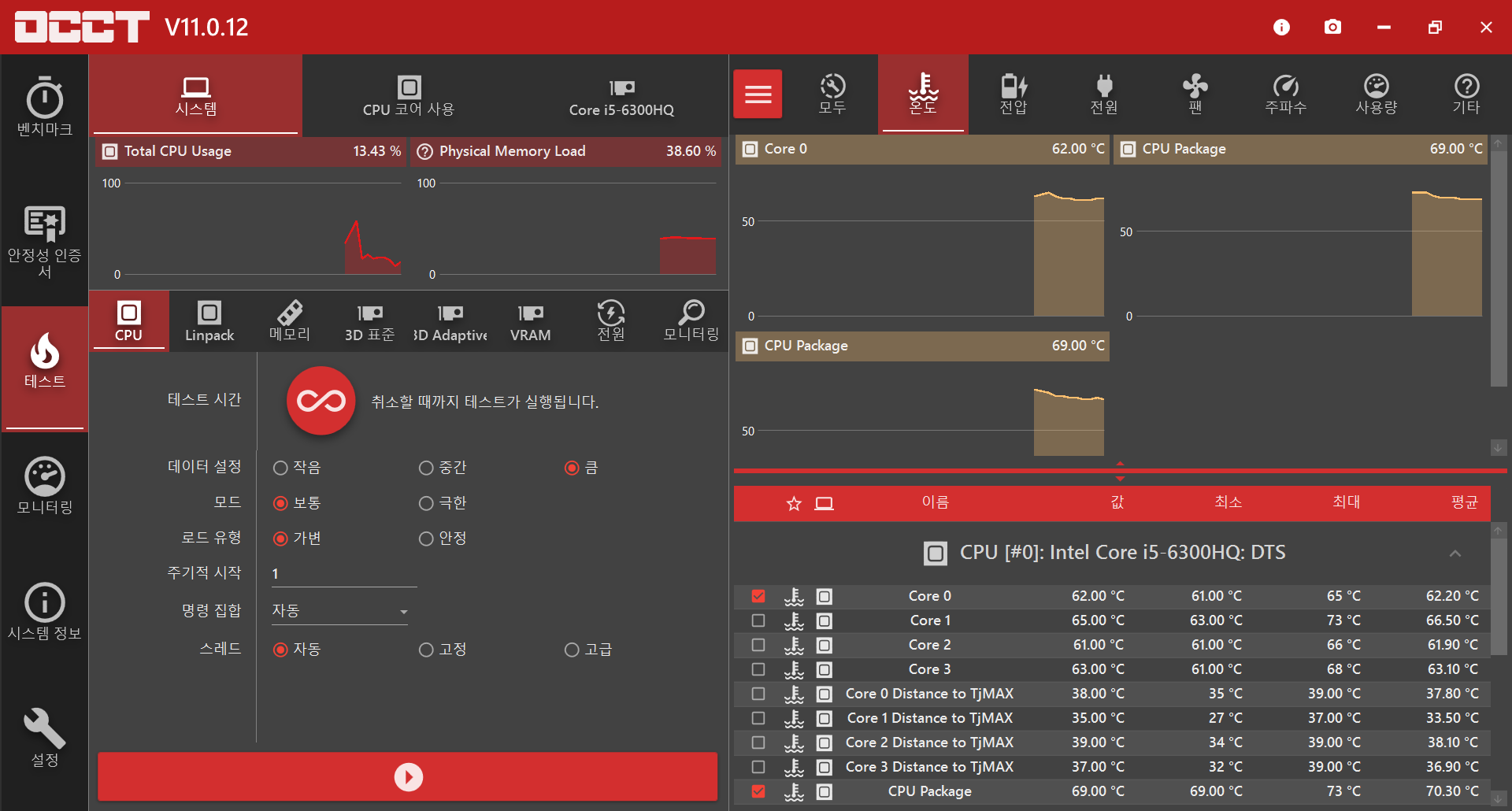Select 고급 thread option
Image resolution: width=1512 pixels, height=811 pixels.
pos(588,650)
